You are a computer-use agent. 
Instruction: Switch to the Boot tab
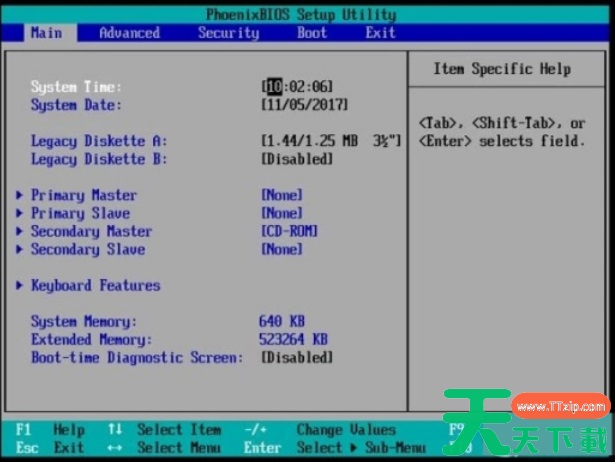(312, 33)
